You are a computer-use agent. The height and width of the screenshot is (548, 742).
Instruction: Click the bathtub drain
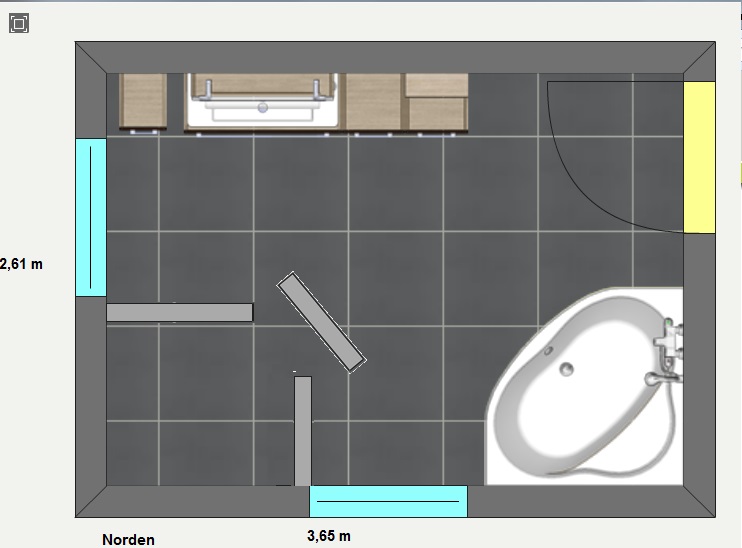566,369
